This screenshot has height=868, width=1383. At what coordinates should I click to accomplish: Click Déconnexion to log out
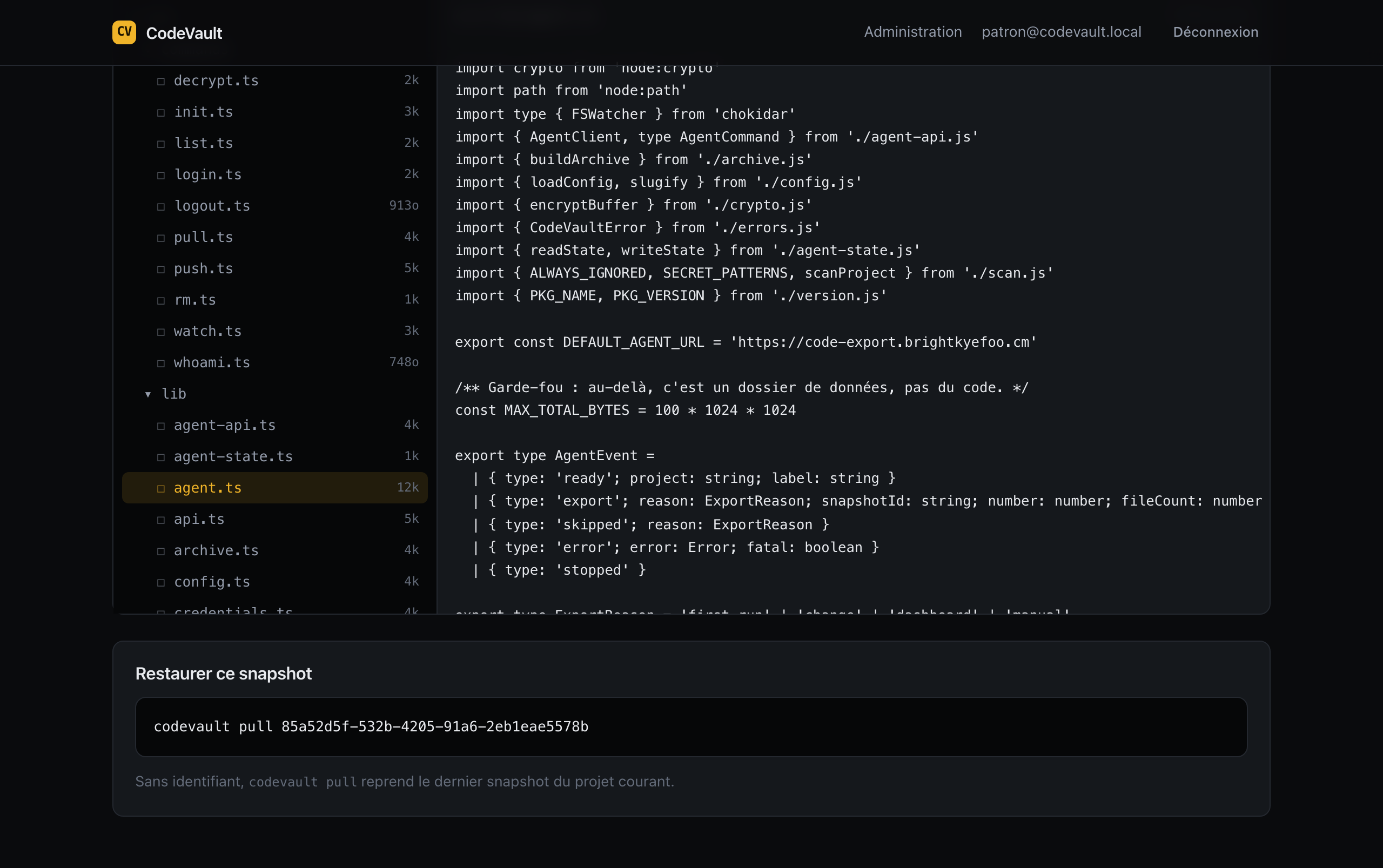point(1216,32)
